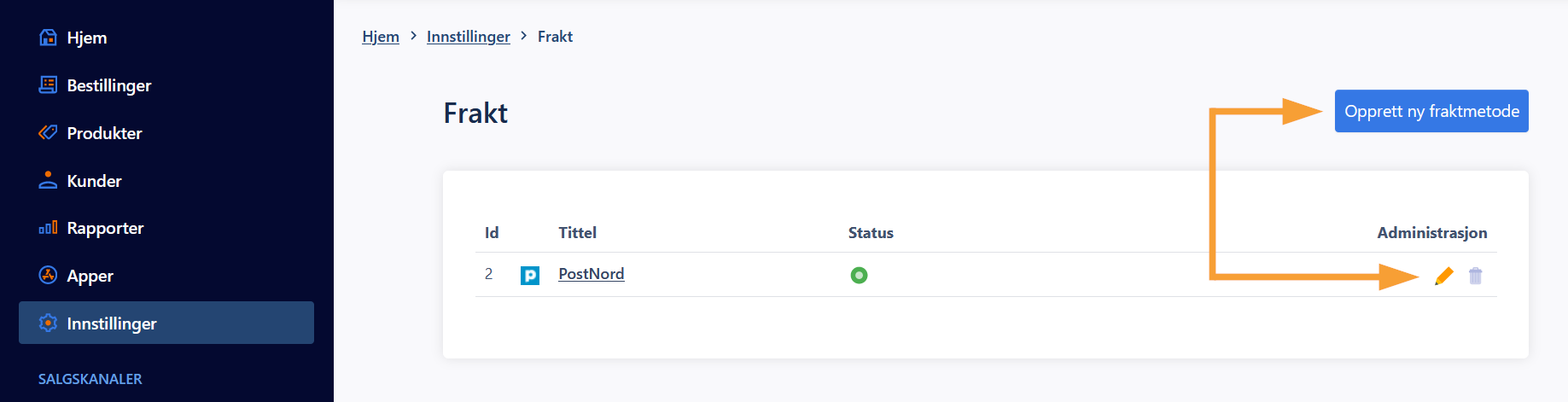
Task: Follow the Hjem breadcrumb link
Action: pos(381,37)
